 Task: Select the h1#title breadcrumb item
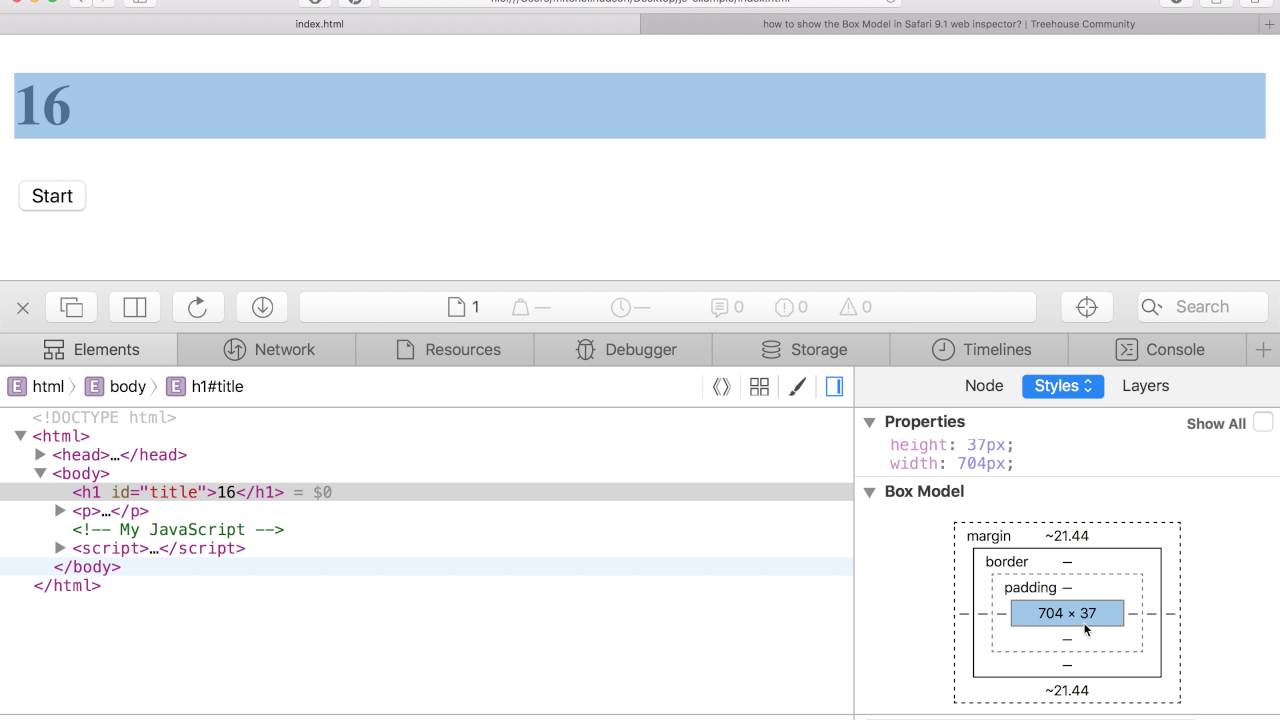[x=205, y=386]
